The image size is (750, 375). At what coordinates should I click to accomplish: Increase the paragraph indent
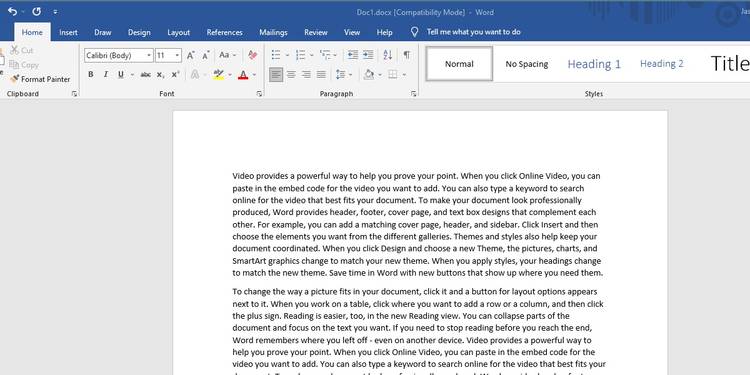[x=368, y=55]
